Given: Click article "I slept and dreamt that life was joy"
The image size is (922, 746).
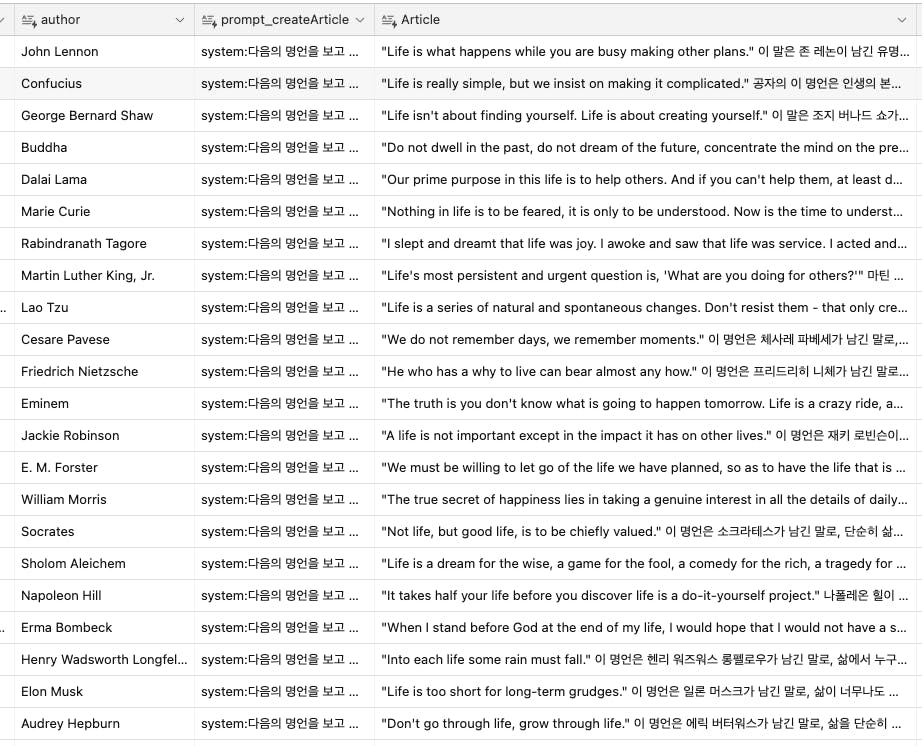Looking at the screenshot, I should (x=647, y=244).
